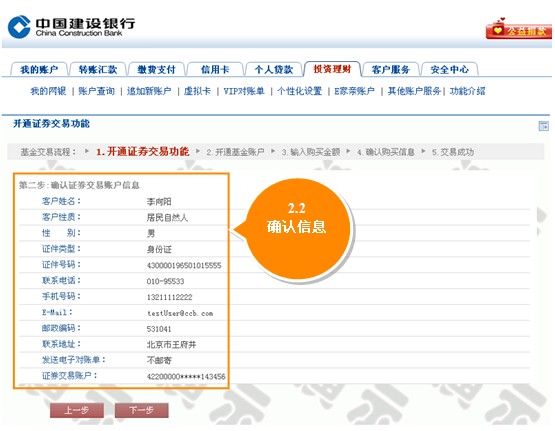Viewport: 555px width, 431px height.
Task: Click the 上一步 back button
Action: [x=77, y=410]
